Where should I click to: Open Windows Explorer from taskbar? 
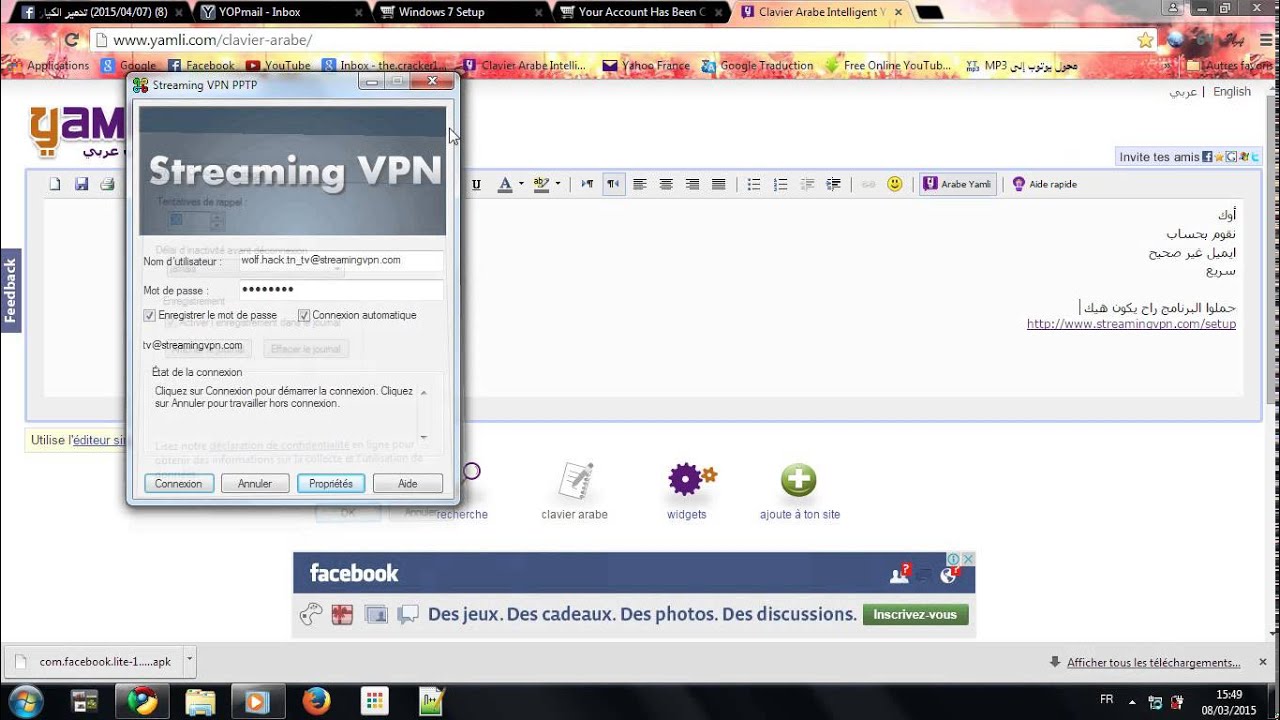click(200, 701)
